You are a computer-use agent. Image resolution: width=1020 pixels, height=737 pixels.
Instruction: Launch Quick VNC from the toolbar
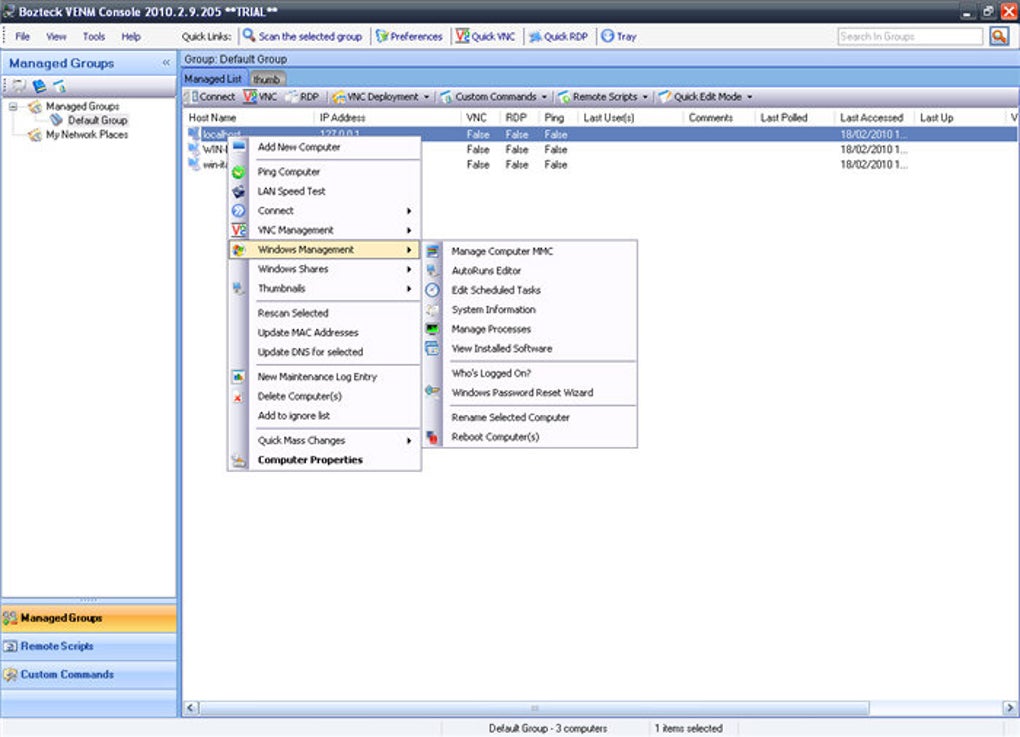pos(485,36)
